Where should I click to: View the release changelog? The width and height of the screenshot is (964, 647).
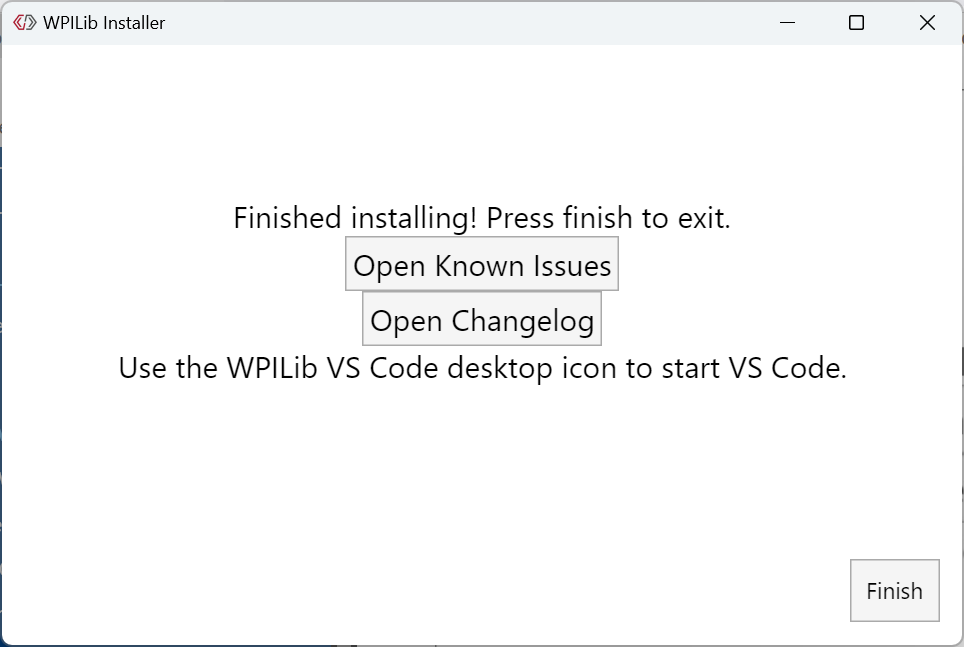coord(482,319)
